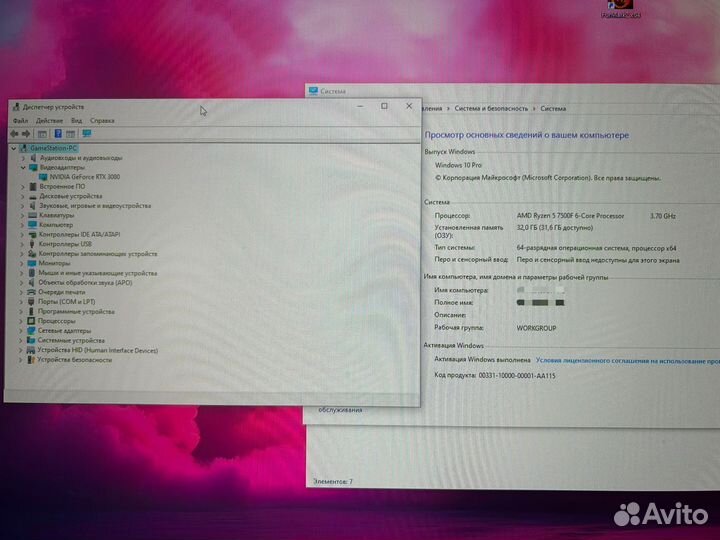Viewport: 720px width, 540px height.
Task: Click the Back arrow in Device Manager toolbar
Action: [x=14, y=134]
